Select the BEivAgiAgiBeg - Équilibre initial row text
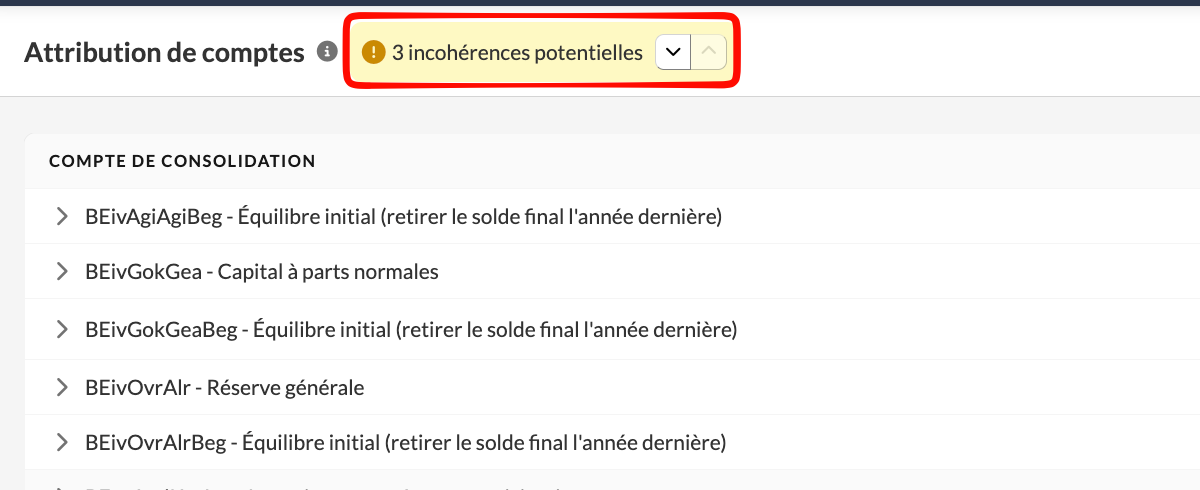This screenshot has height=490, width=1200. coord(403,216)
